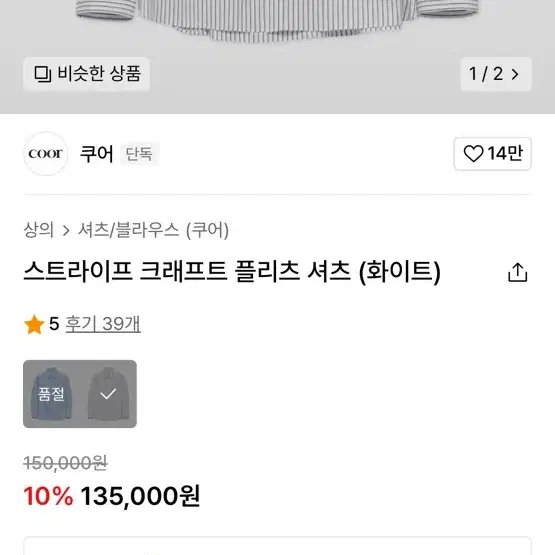Viewport: 555px width, 555px height.
Task: Open 셔츠/블라우스 (쿠어) category breadcrumb
Action: (153, 230)
